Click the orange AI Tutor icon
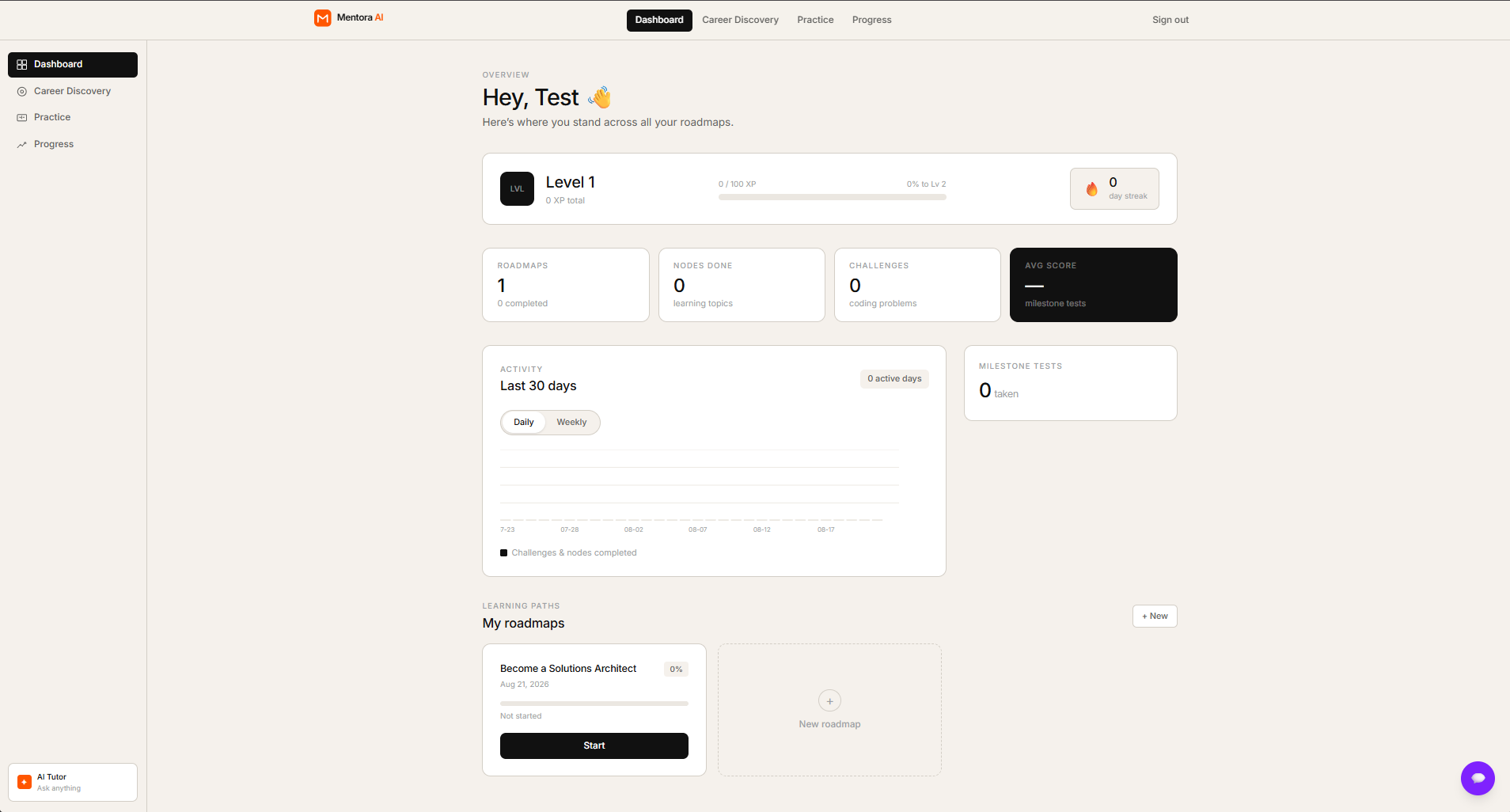Image resolution: width=1510 pixels, height=812 pixels. [x=25, y=782]
